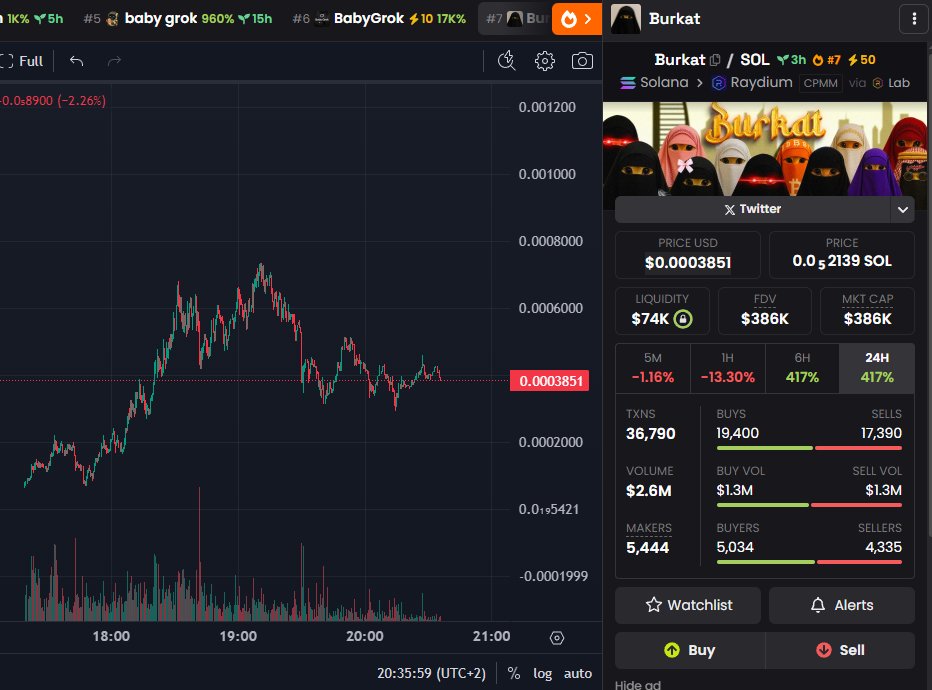
Task: Click the 3h pair age badge
Action: [792, 59]
